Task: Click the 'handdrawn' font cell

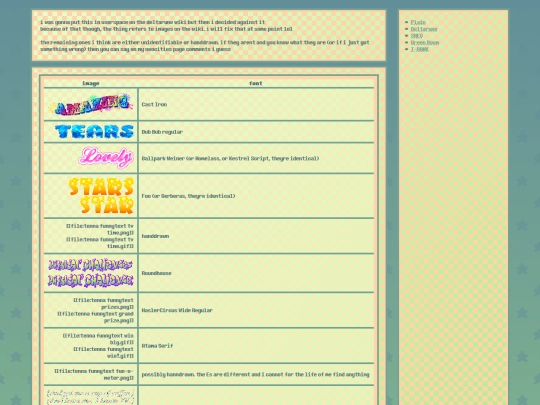Action: point(256,236)
